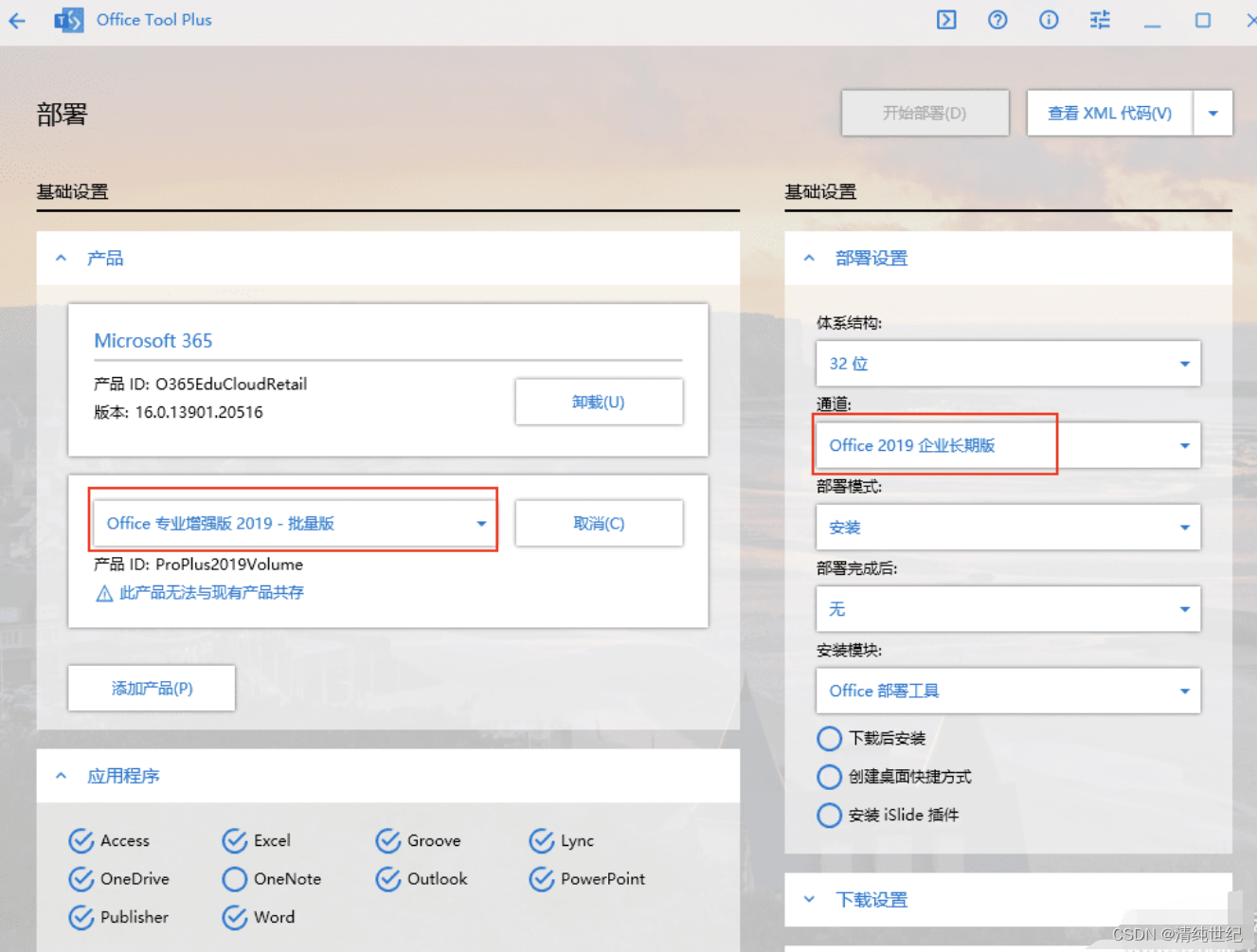This screenshot has height=952, width=1257.
Task: Open the arrow next to 查看 XML 代码
Action: pos(1213,113)
